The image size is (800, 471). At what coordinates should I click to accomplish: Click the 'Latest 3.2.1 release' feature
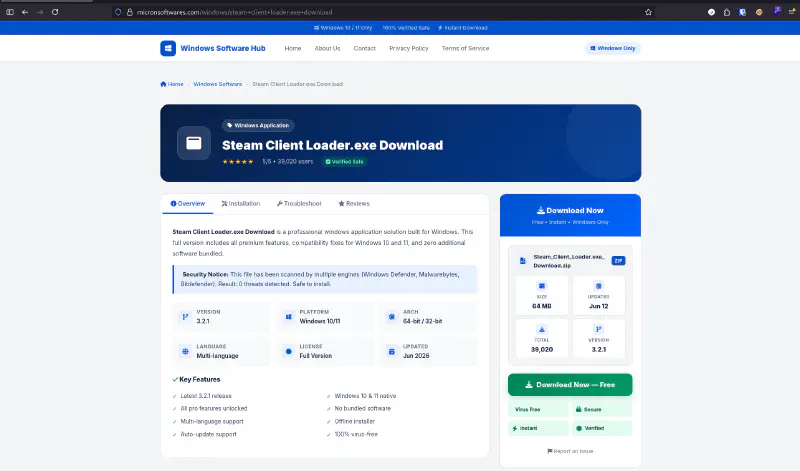(x=206, y=395)
